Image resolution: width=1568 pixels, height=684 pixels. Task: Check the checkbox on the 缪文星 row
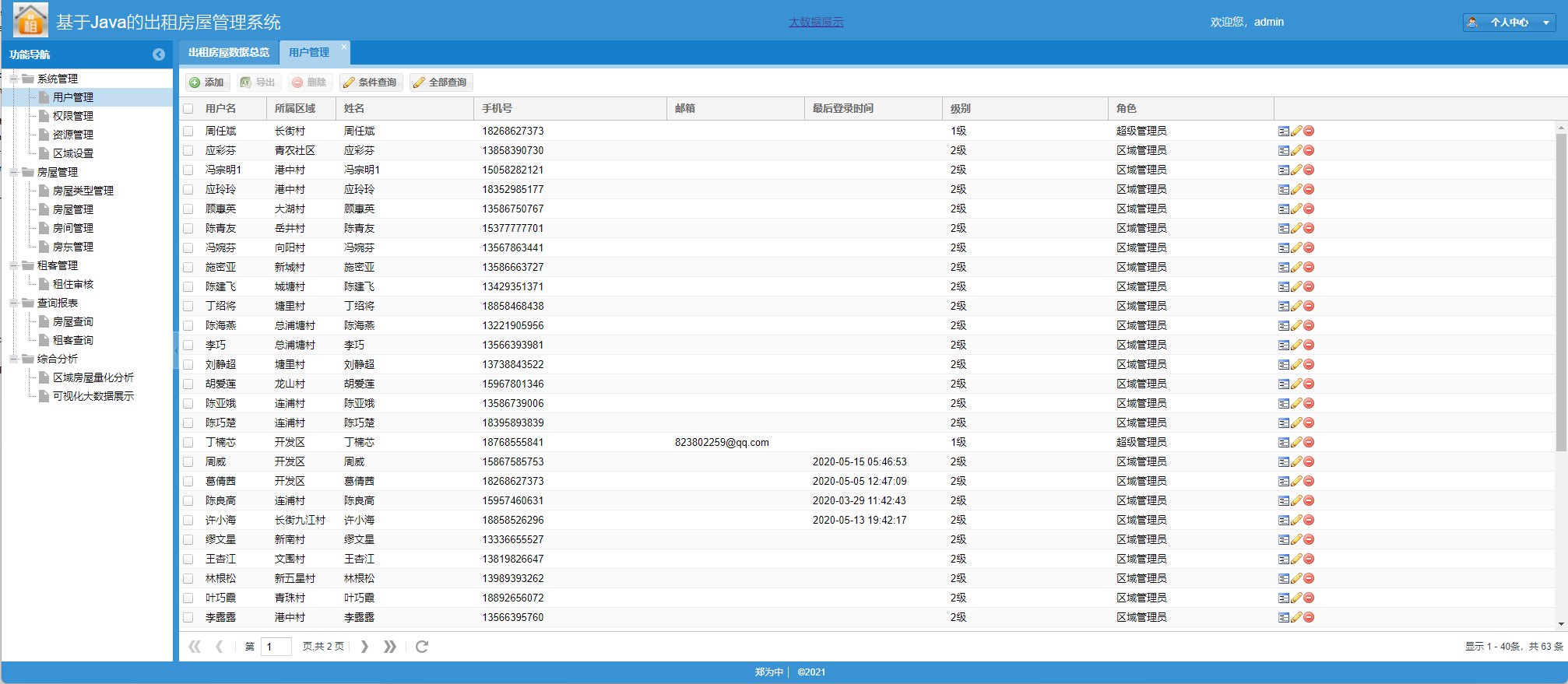[188, 539]
